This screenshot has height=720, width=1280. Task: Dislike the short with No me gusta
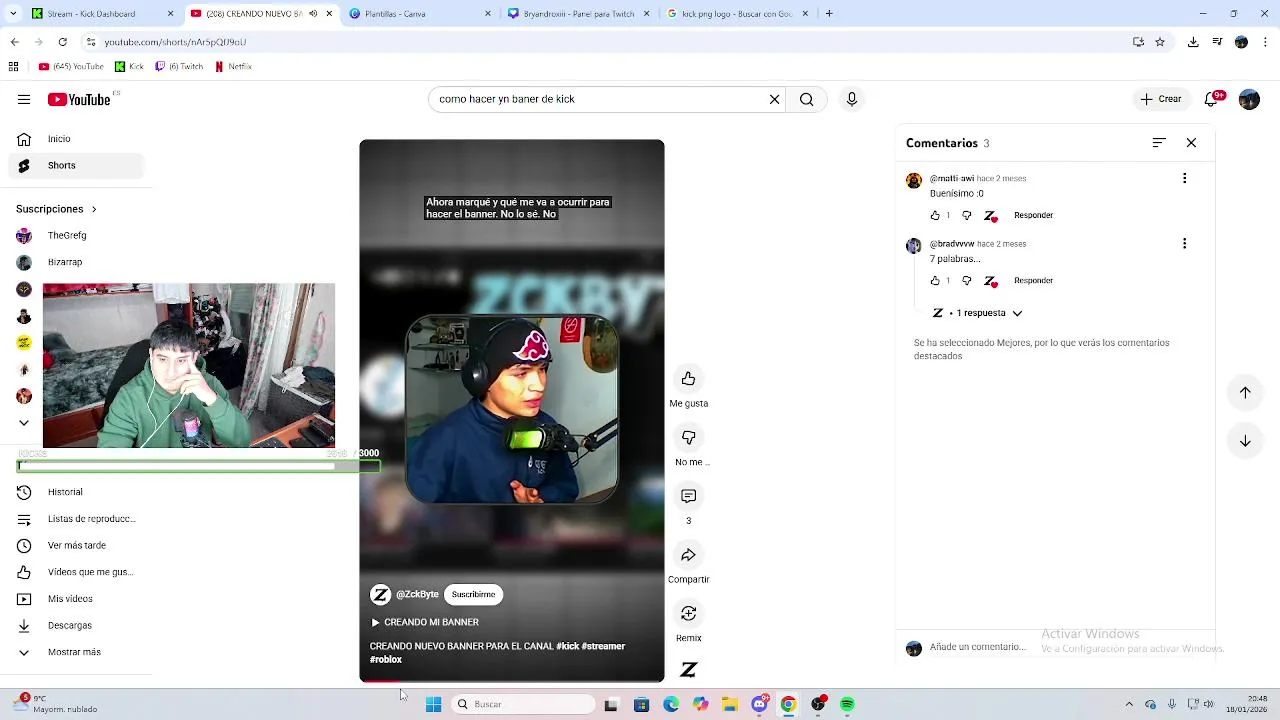(688, 437)
